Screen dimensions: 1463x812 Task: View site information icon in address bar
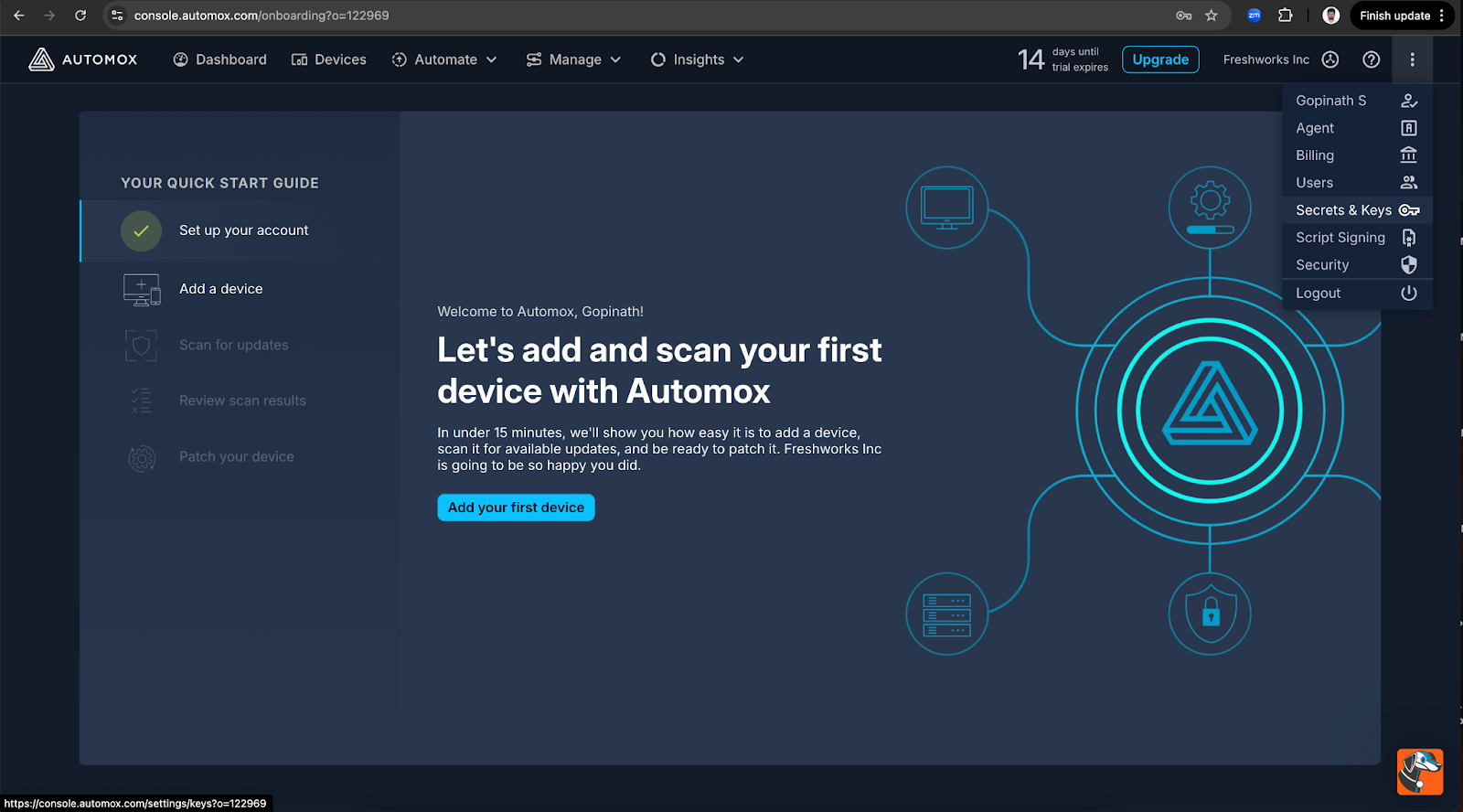[x=117, y=16]
